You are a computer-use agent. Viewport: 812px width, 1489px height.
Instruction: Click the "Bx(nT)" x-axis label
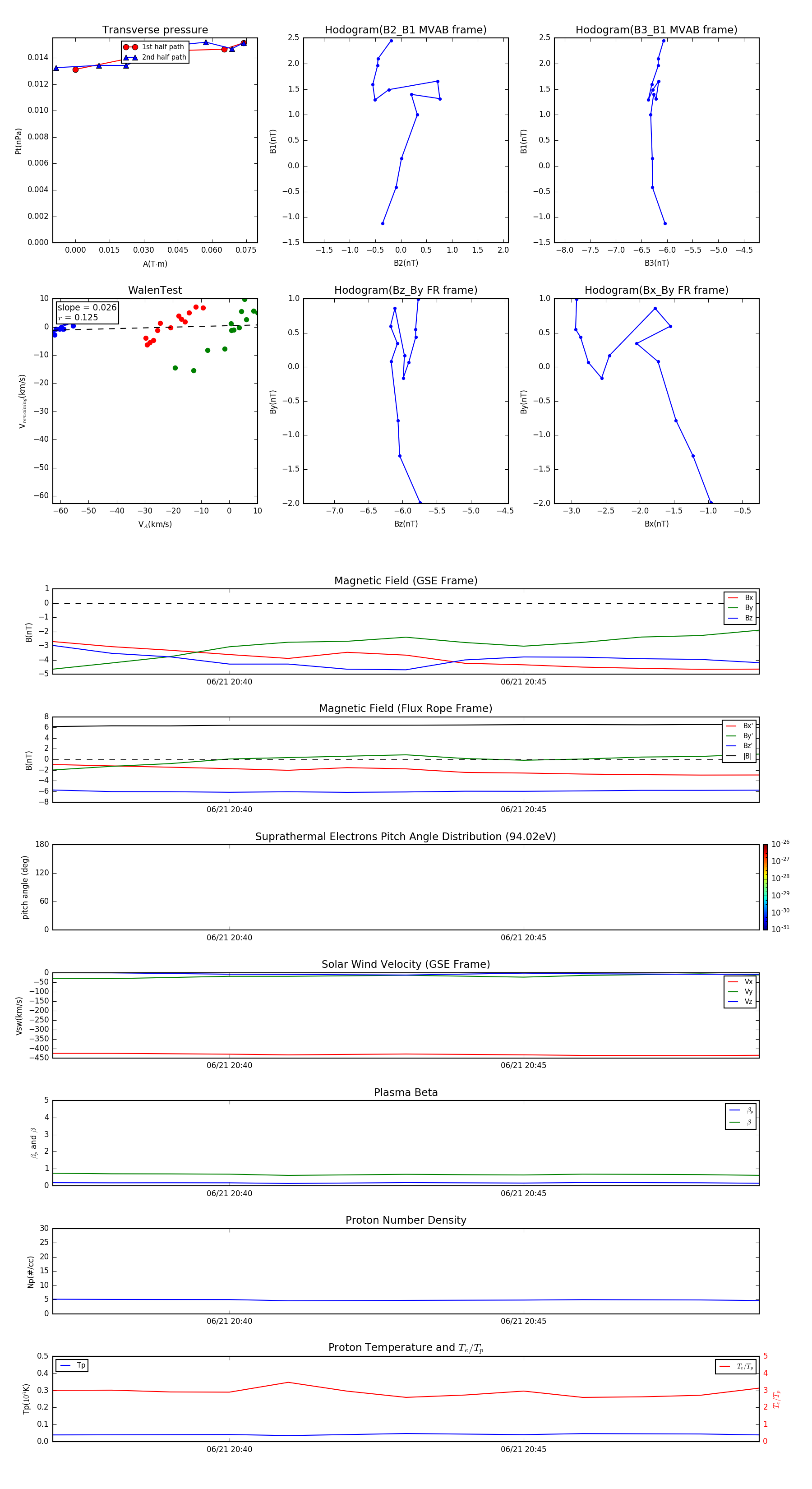656,524
